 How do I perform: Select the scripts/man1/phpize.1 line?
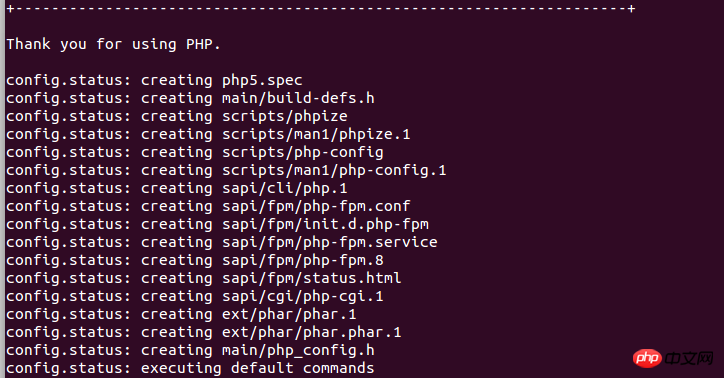tap(208, 134)
